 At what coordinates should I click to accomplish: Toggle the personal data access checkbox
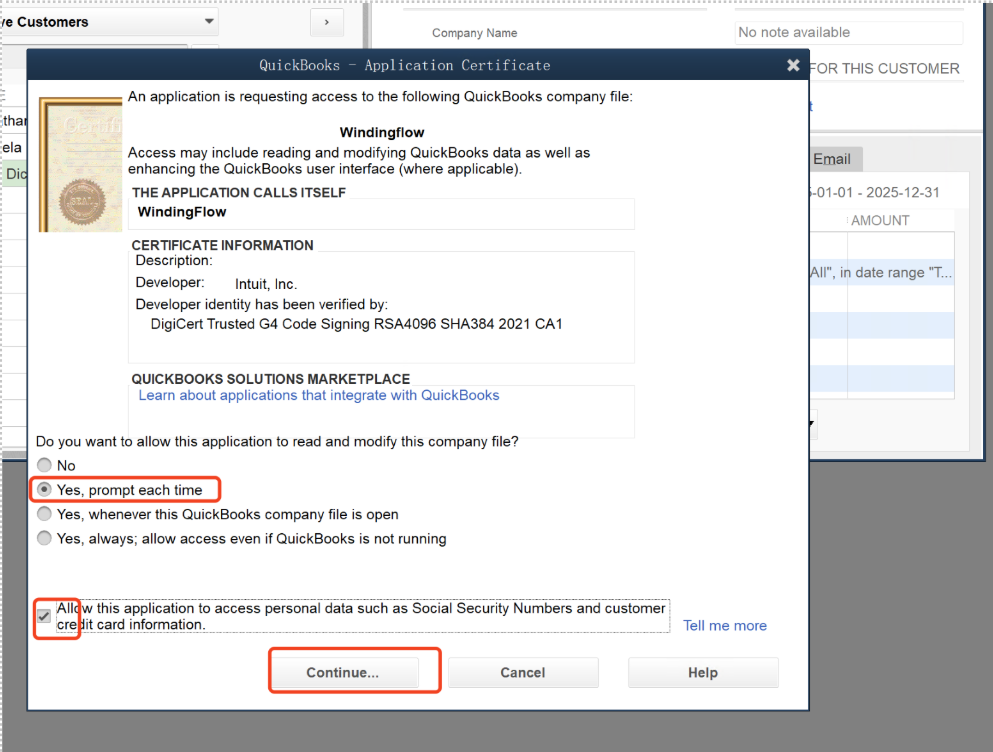[44, 616]
